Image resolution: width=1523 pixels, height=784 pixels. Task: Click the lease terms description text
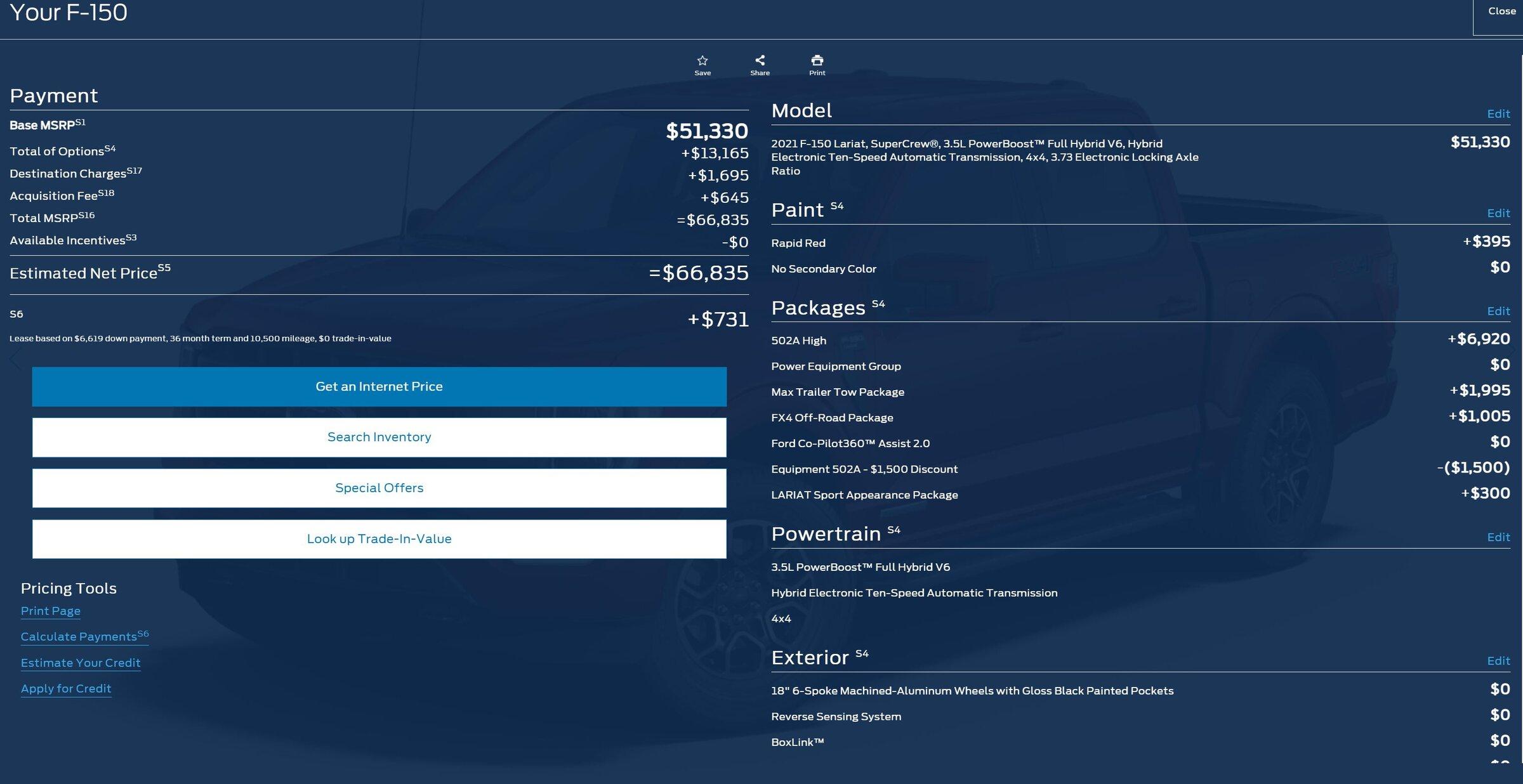[x=201, y=338]
